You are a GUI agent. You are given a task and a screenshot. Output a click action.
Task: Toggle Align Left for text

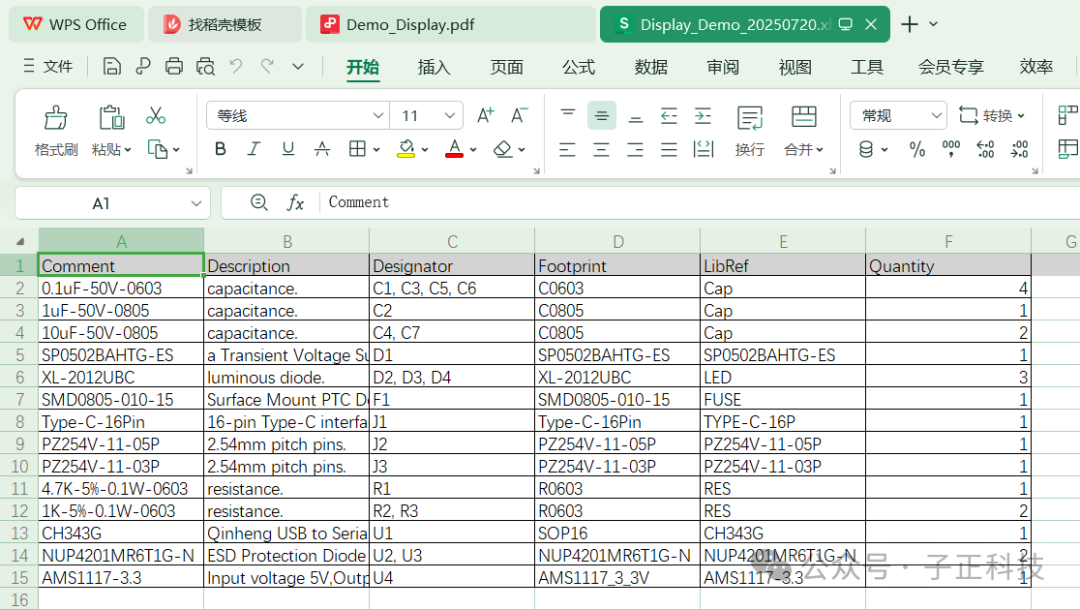pos(568,149)
